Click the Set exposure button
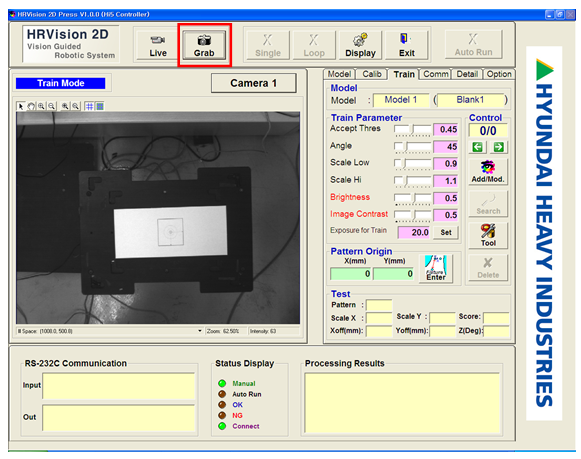Image resolution: width=581 pixels, height=459 pixels. click(x=446, y=233)
